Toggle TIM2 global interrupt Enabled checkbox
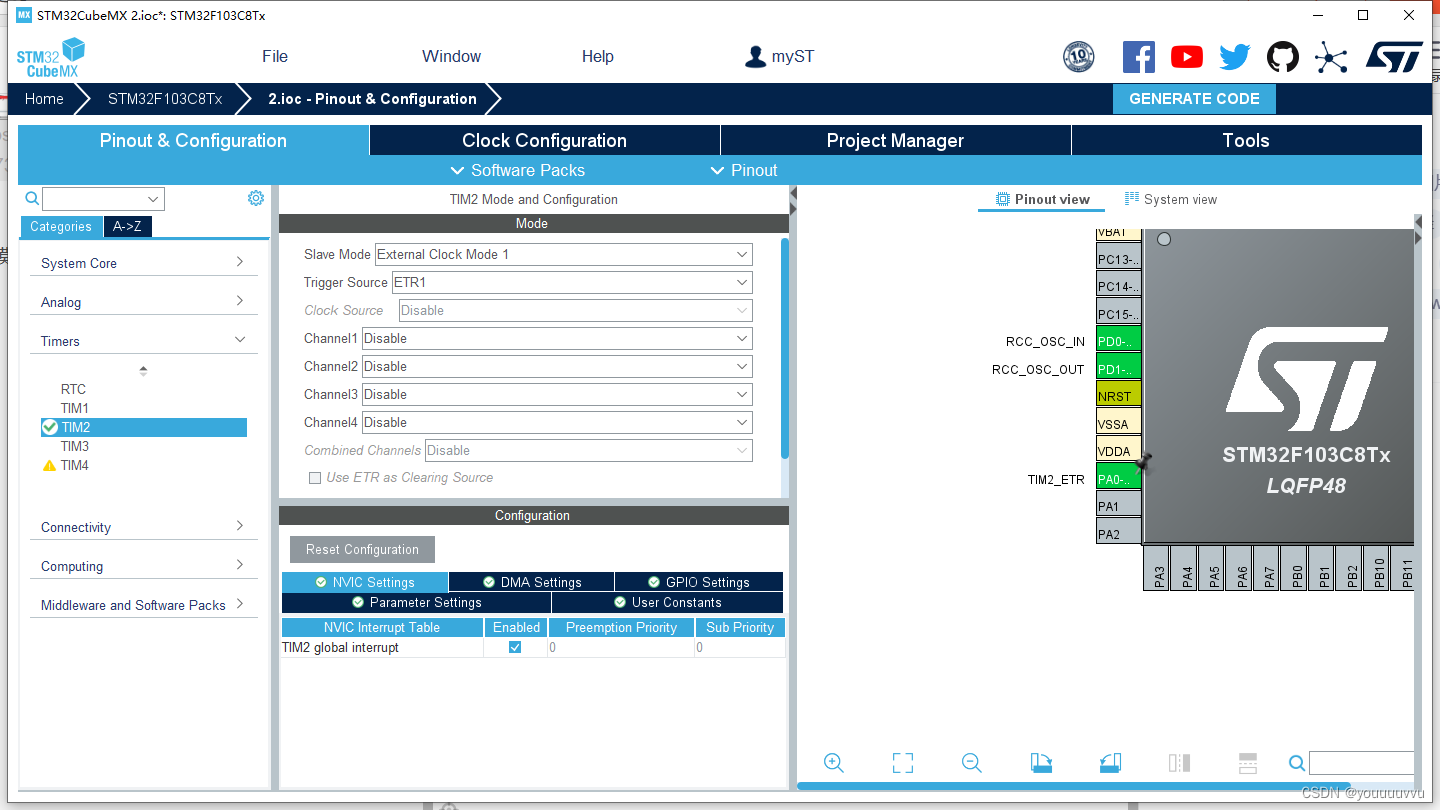Viewport: 1440px width, 810px height. coord(515,647)
